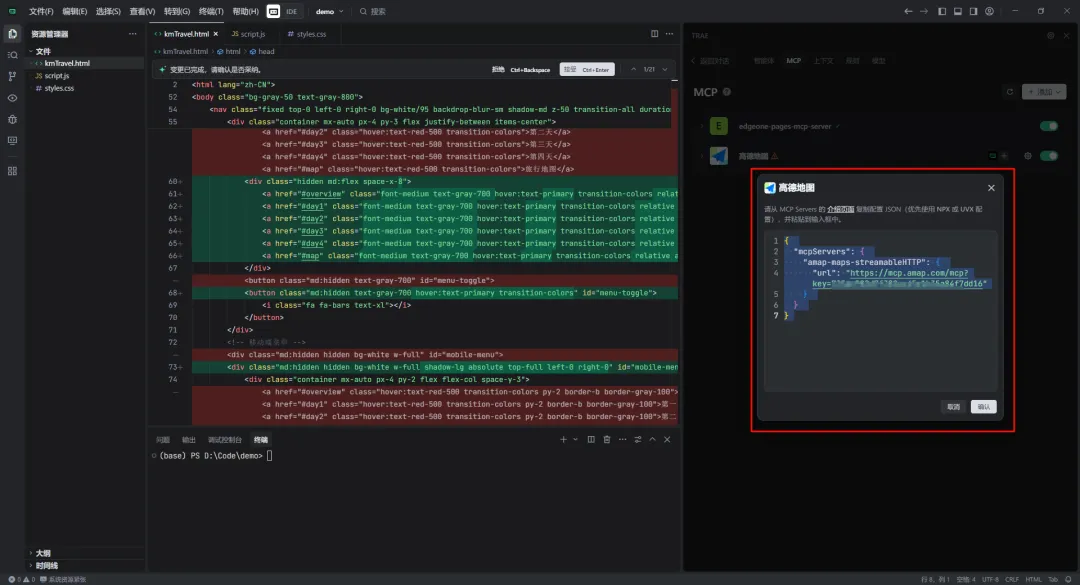1080x585 pixels.
Task: Click the split editor icon
Action: [655, 34]
